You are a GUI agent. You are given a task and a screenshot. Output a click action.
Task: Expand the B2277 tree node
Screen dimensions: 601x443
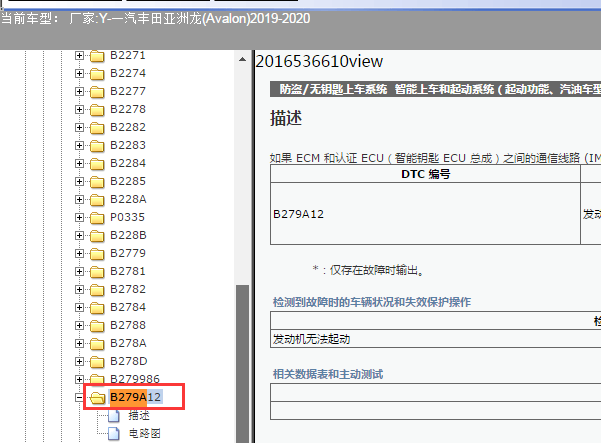79,92
